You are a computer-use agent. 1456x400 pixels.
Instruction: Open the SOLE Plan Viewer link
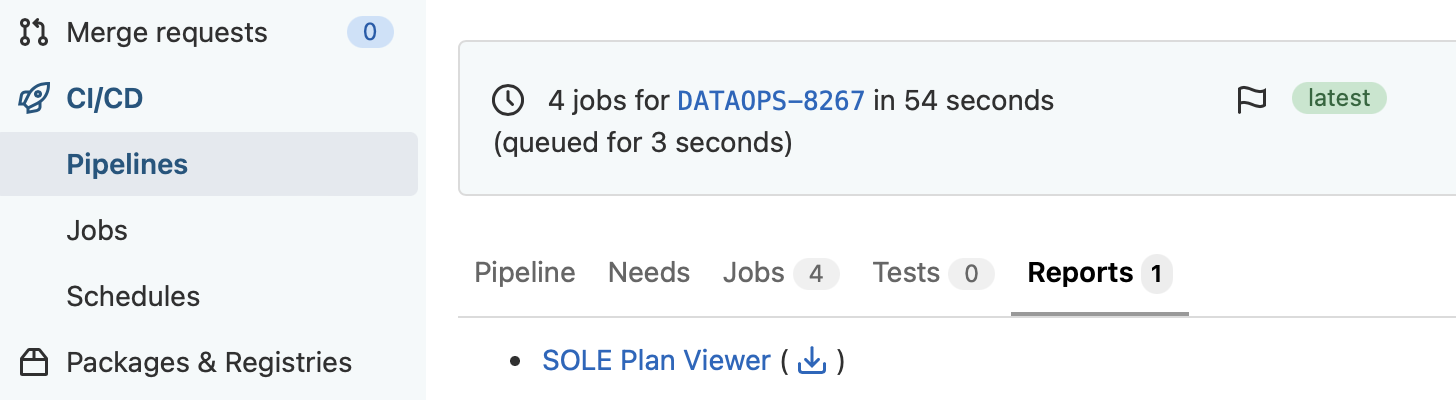click(656, 361)
